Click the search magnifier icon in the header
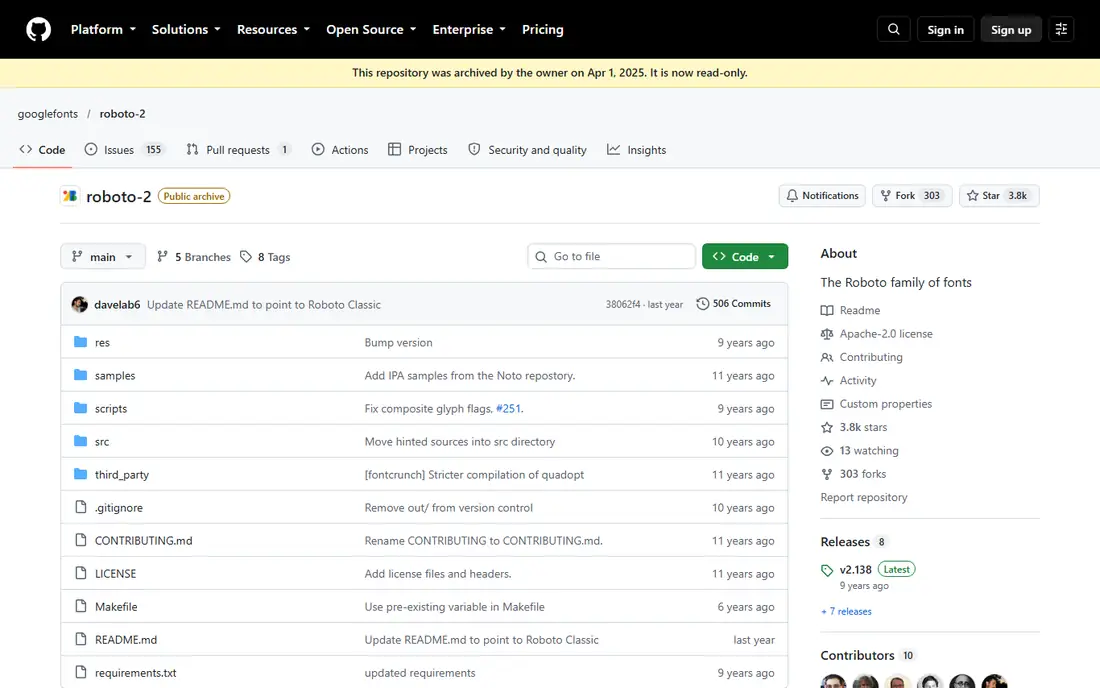Viewport: 1100px width, 688px height. pos(894,29)
